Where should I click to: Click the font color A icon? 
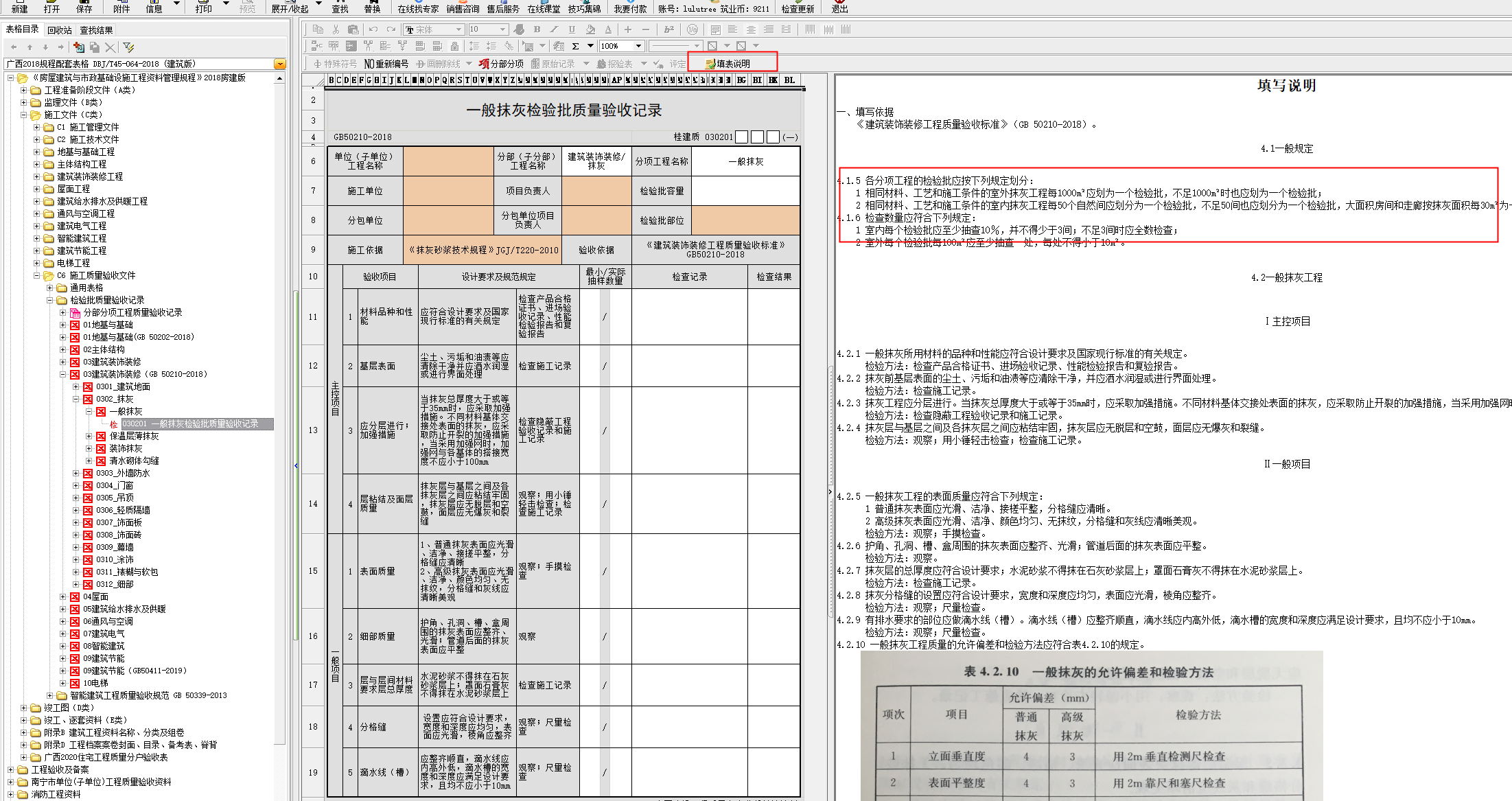click(608, 30)
